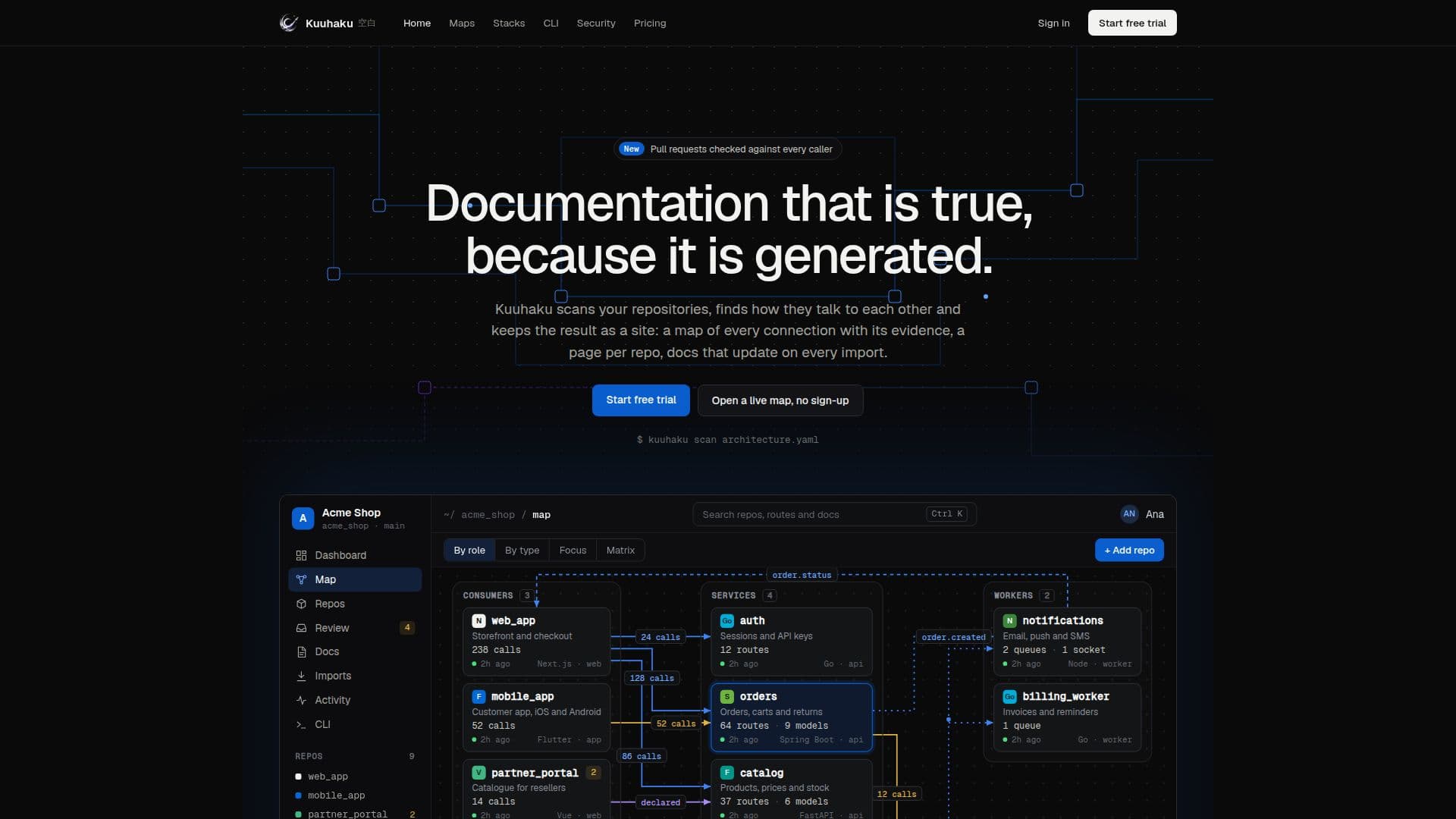The height and width of the screenshot is (819, 1456).
Task: Focus the Search repos, routes and docs field
Action: click(x=834, y=514)
